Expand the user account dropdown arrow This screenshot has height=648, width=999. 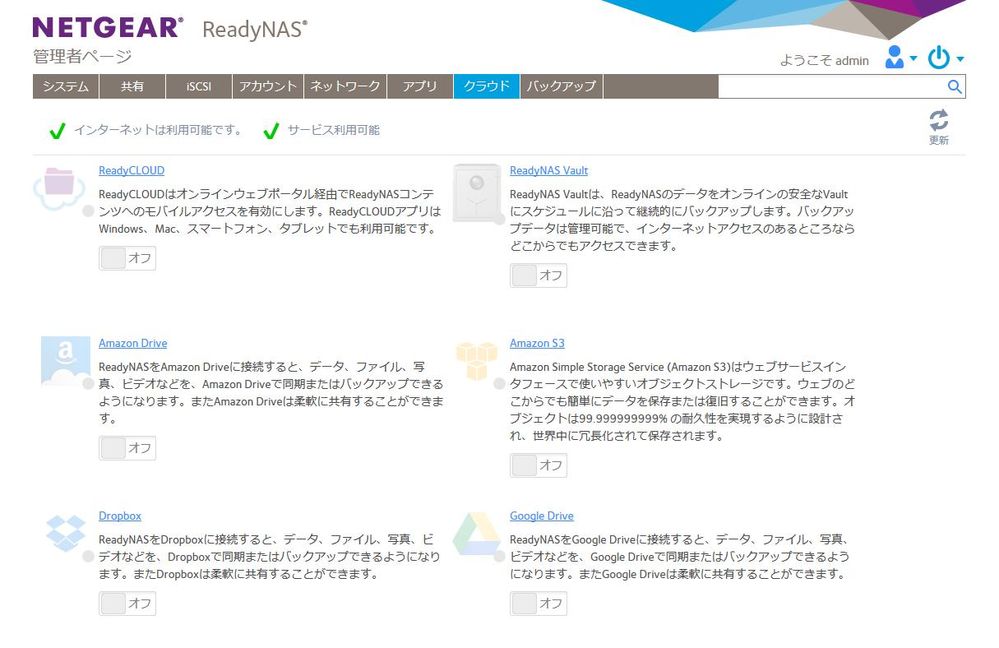tap(913, 59)
